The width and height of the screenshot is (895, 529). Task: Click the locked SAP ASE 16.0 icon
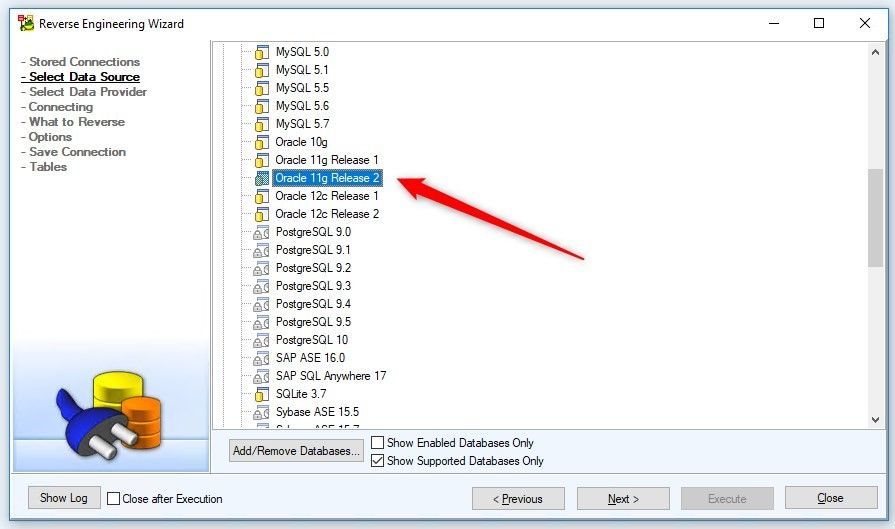point(261,358)
